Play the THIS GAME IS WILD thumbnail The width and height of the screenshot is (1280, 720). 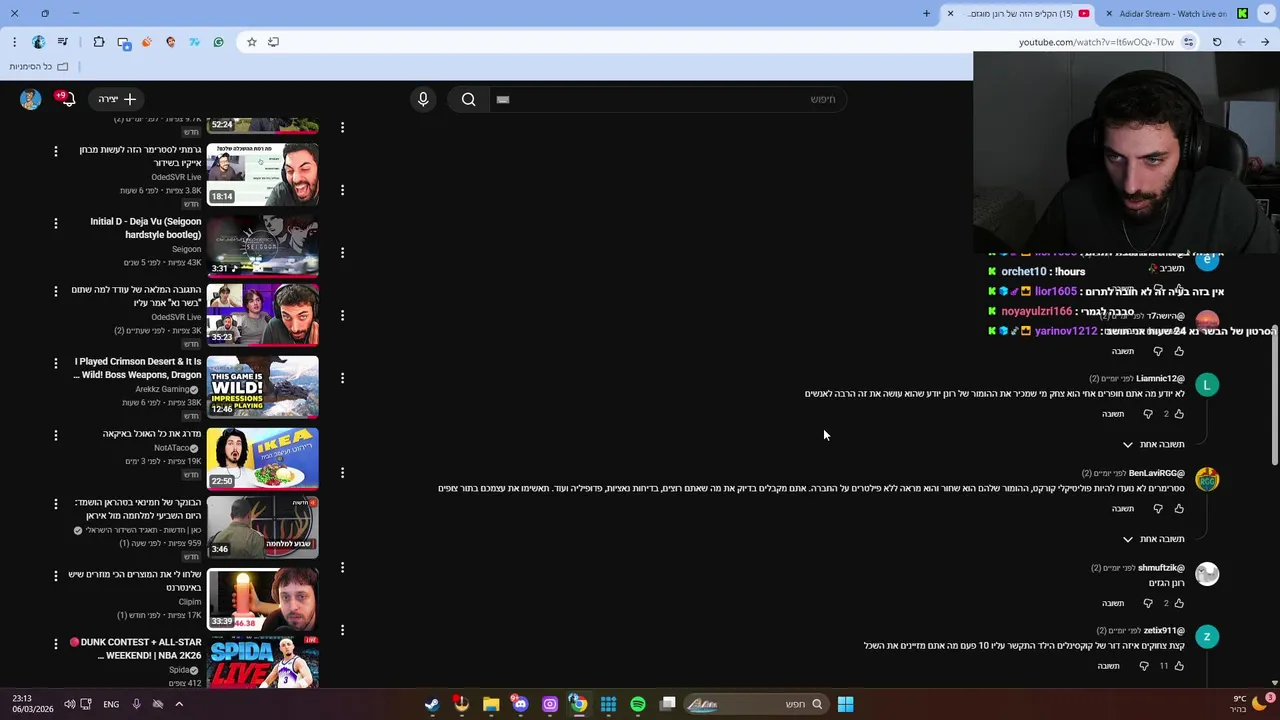263,386
